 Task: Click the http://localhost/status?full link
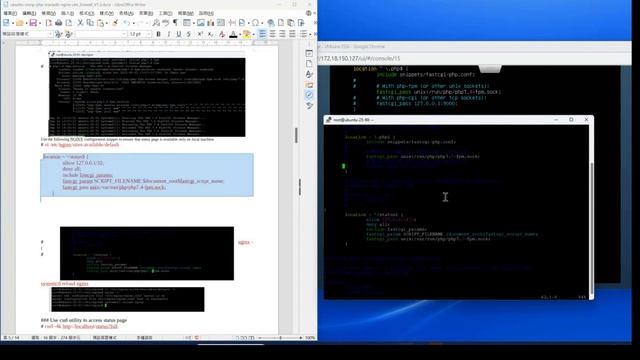[x=90, y=327]
